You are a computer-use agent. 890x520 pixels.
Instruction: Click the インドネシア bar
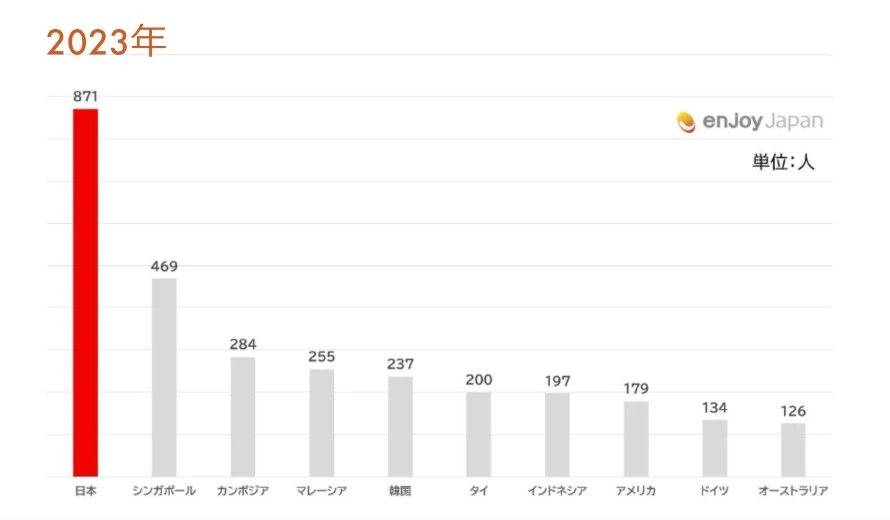click(x=557, y=434)
